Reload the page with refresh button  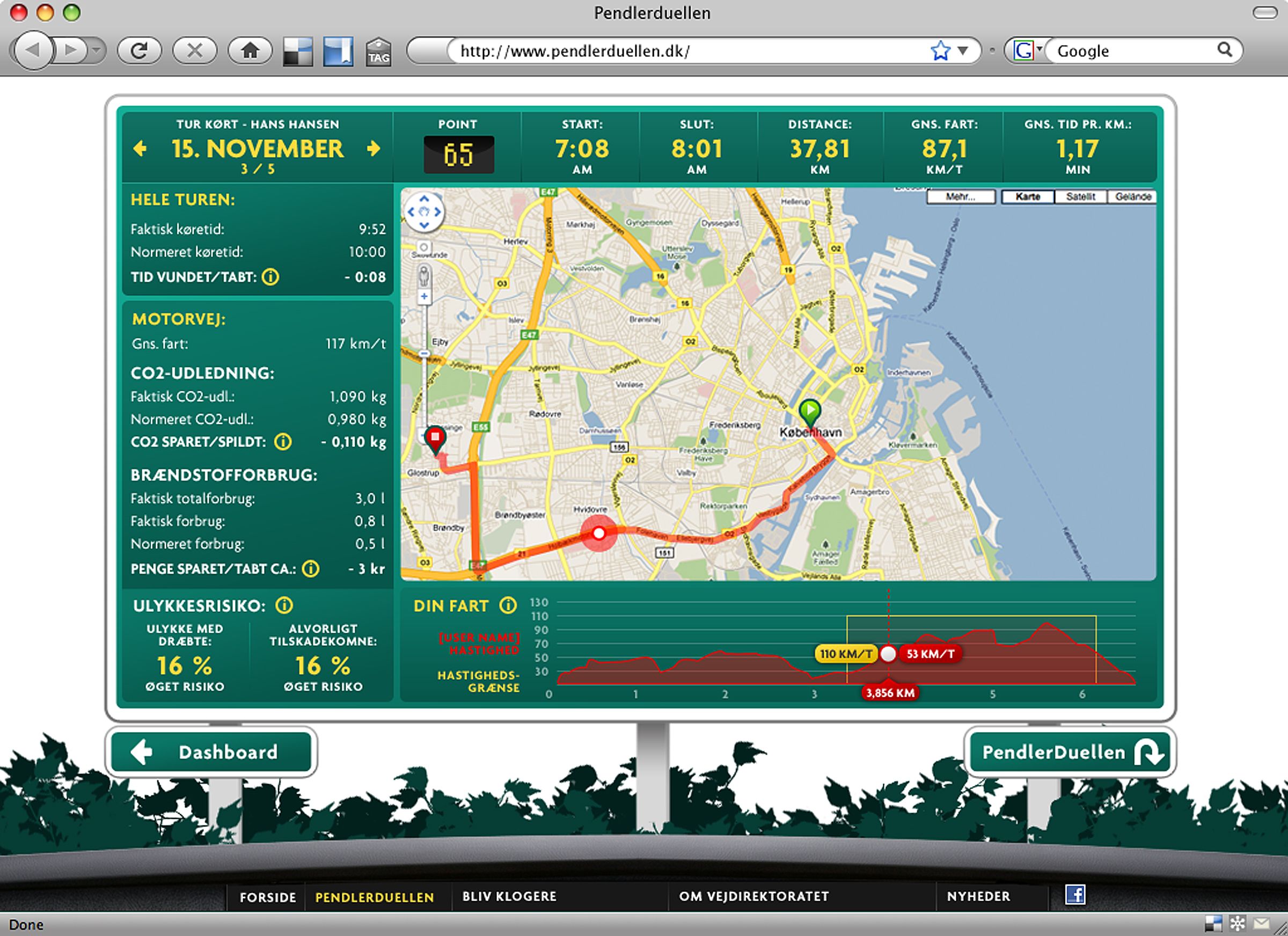139,51
